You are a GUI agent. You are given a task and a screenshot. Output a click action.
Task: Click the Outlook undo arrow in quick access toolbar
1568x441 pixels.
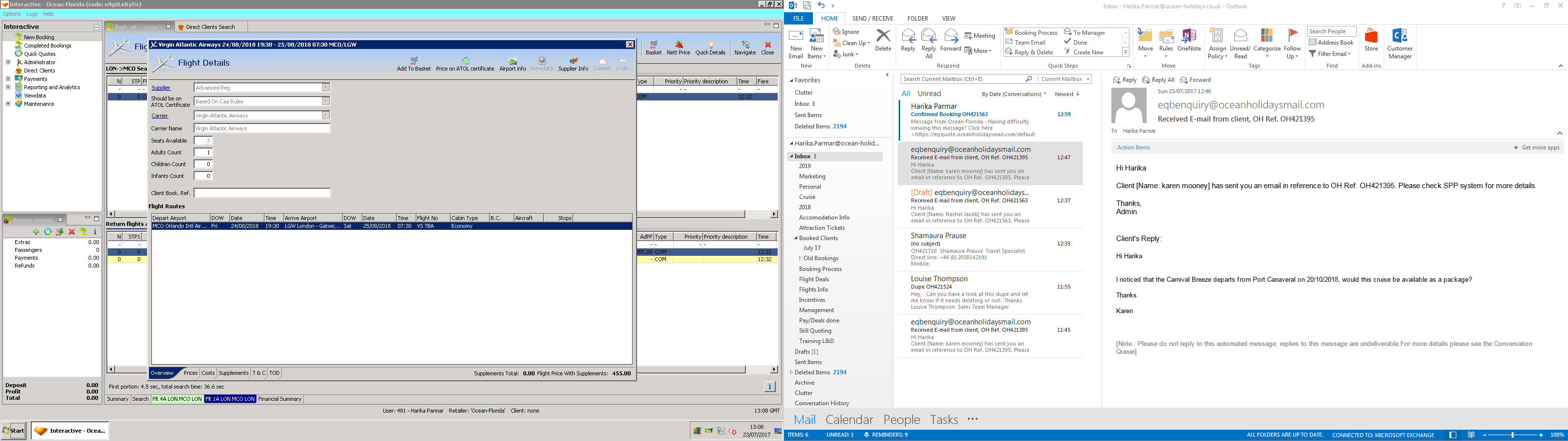(x=821, y=5)
